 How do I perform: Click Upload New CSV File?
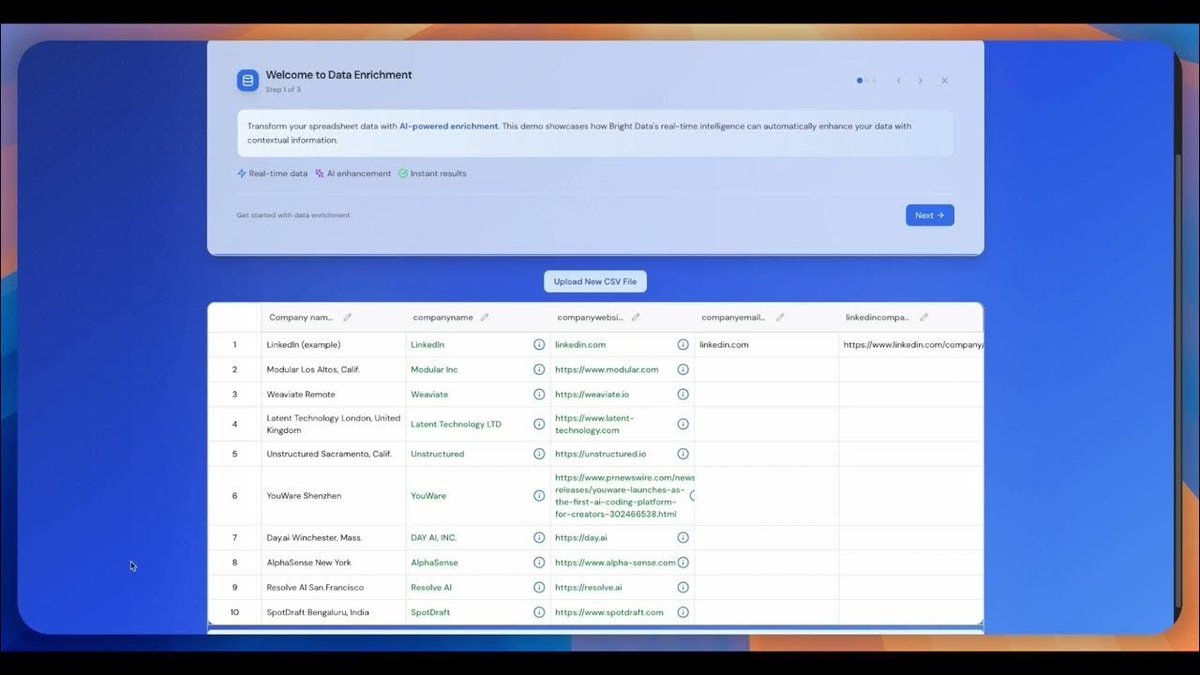coord(595,282)
